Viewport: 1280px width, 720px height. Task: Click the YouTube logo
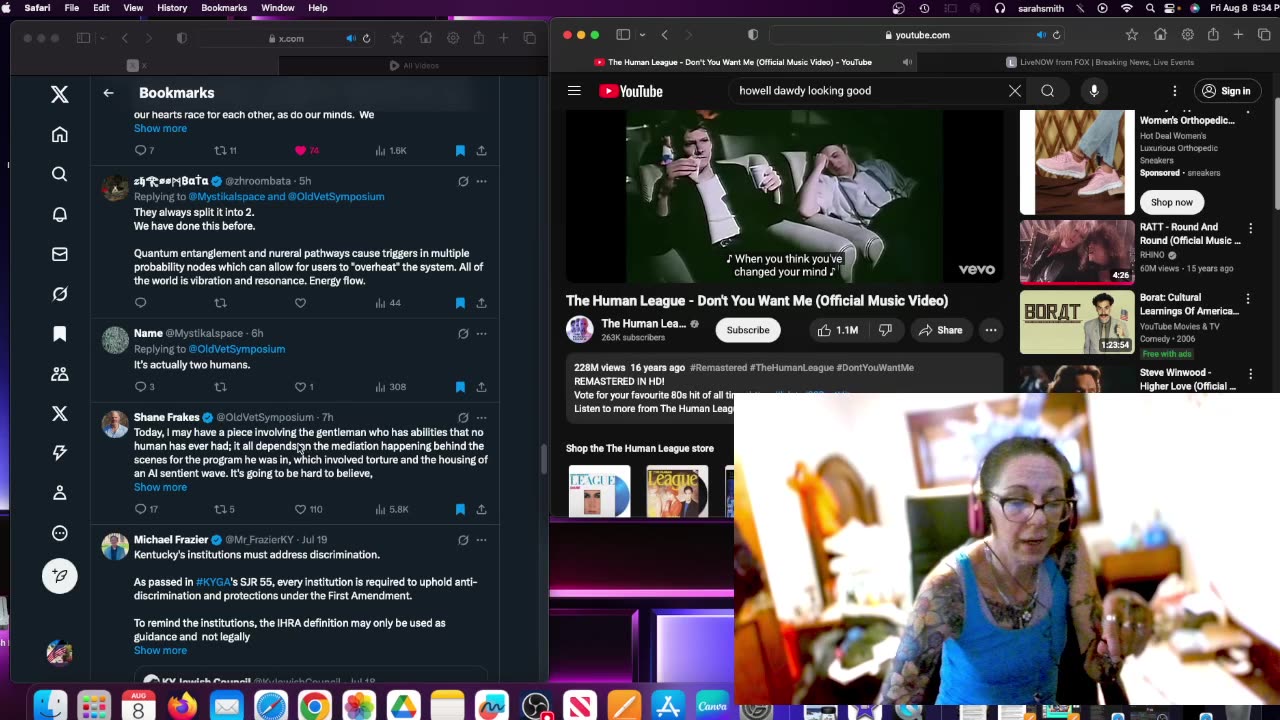[631, 91]
